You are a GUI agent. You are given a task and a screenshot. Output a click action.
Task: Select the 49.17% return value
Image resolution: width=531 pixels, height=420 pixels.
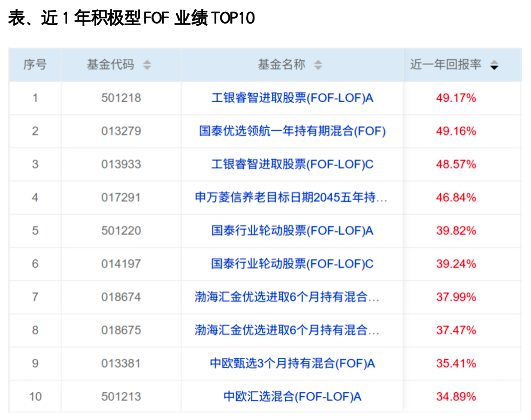[456, 98]
